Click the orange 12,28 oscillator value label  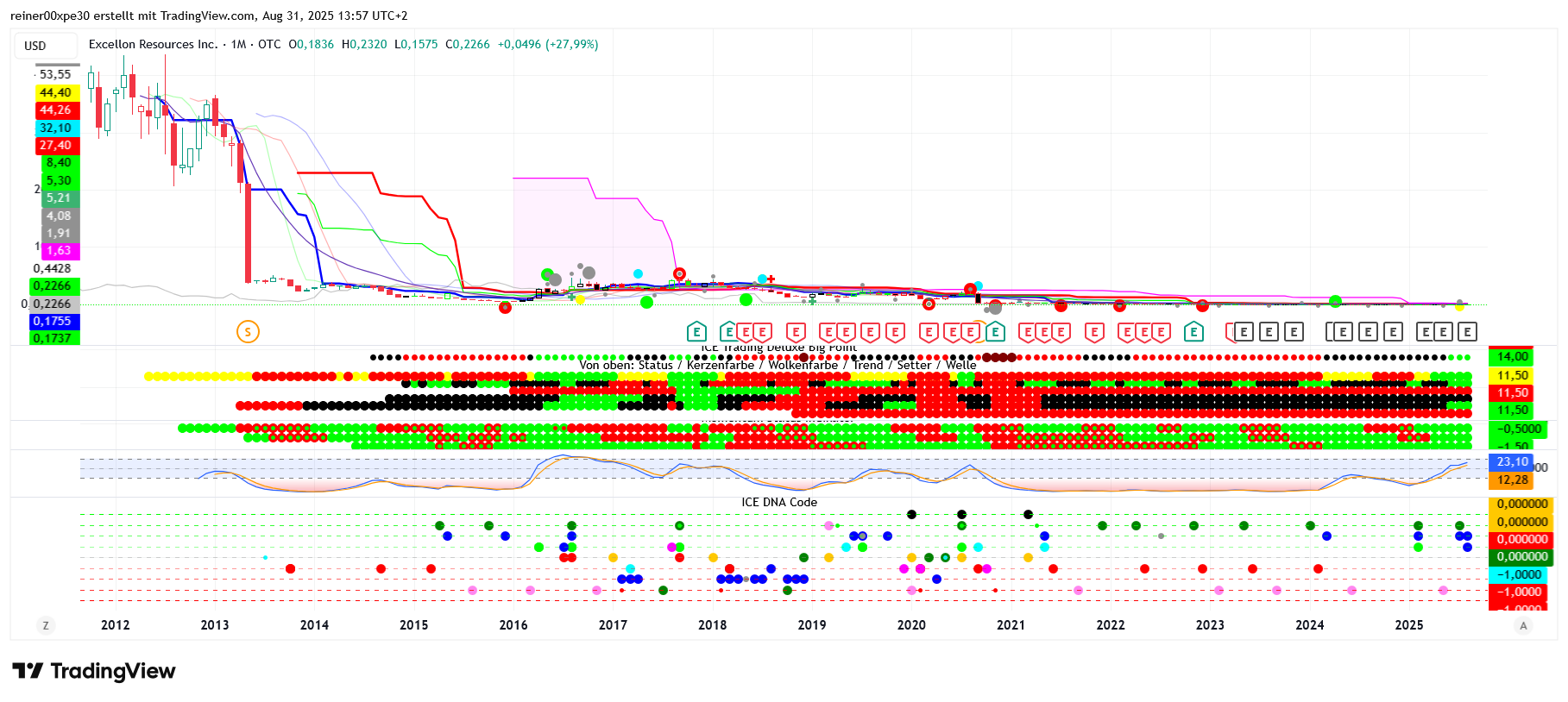[1512, 479]
